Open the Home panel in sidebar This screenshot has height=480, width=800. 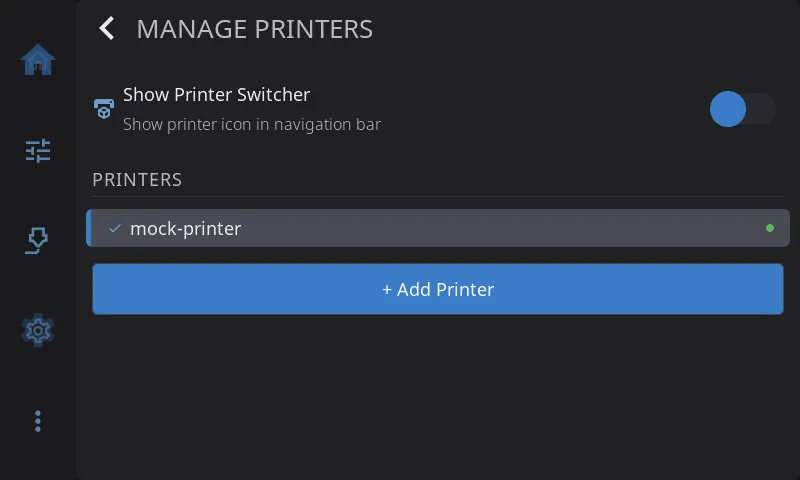point(38,60)
